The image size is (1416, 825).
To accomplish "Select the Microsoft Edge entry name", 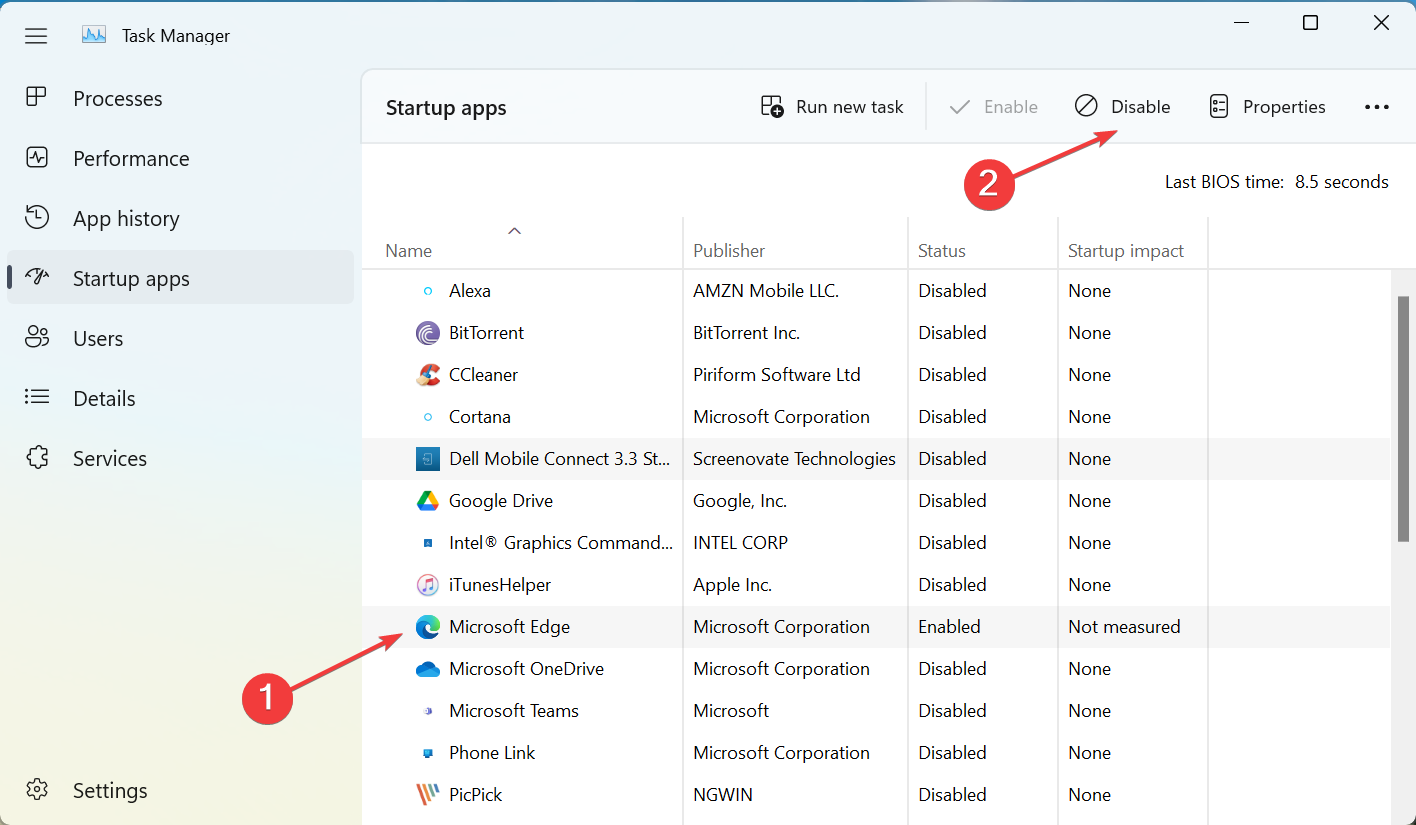I will pos(510,627).
